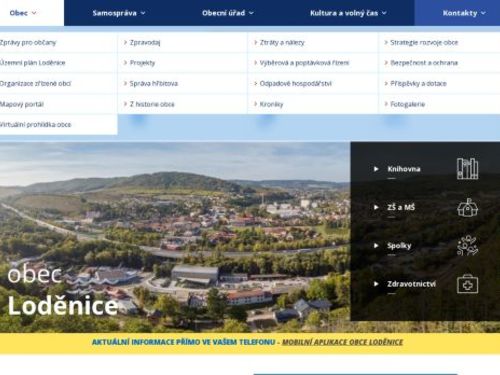
Task: Click the ZŠ a MŠ school icon
Action: coord(467,207)
